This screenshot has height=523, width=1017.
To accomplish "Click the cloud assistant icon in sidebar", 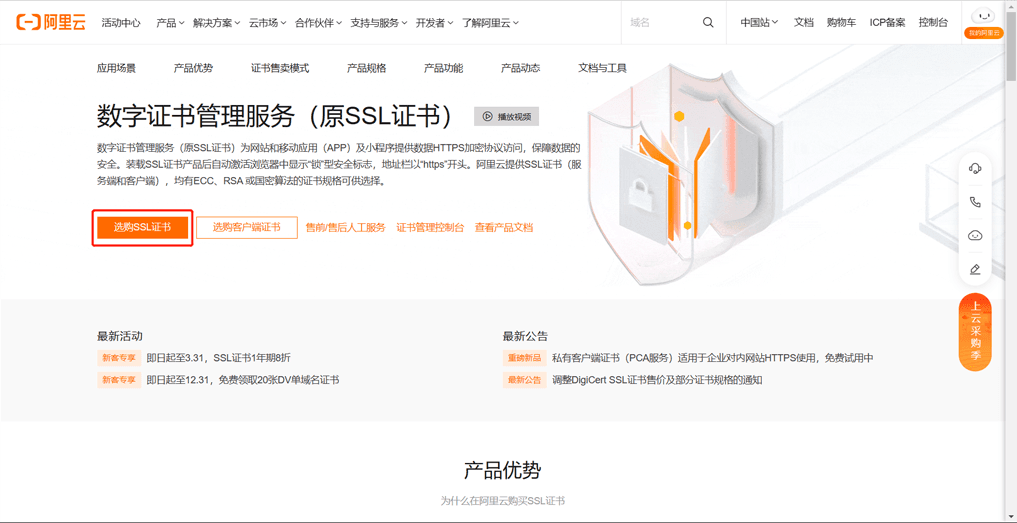I will 975,236.
